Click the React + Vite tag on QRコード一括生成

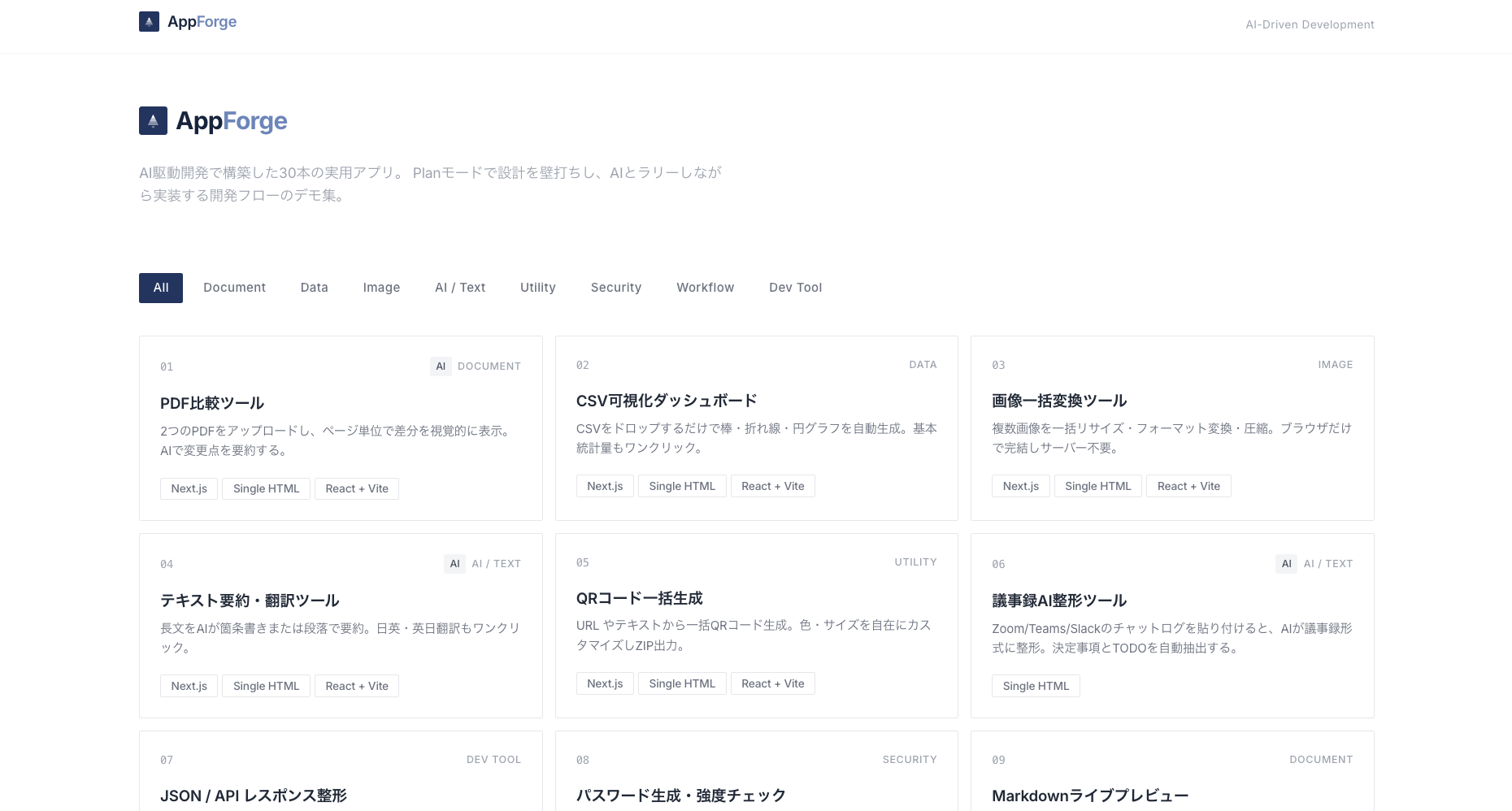pyautogui.click(x=772, y=683)
